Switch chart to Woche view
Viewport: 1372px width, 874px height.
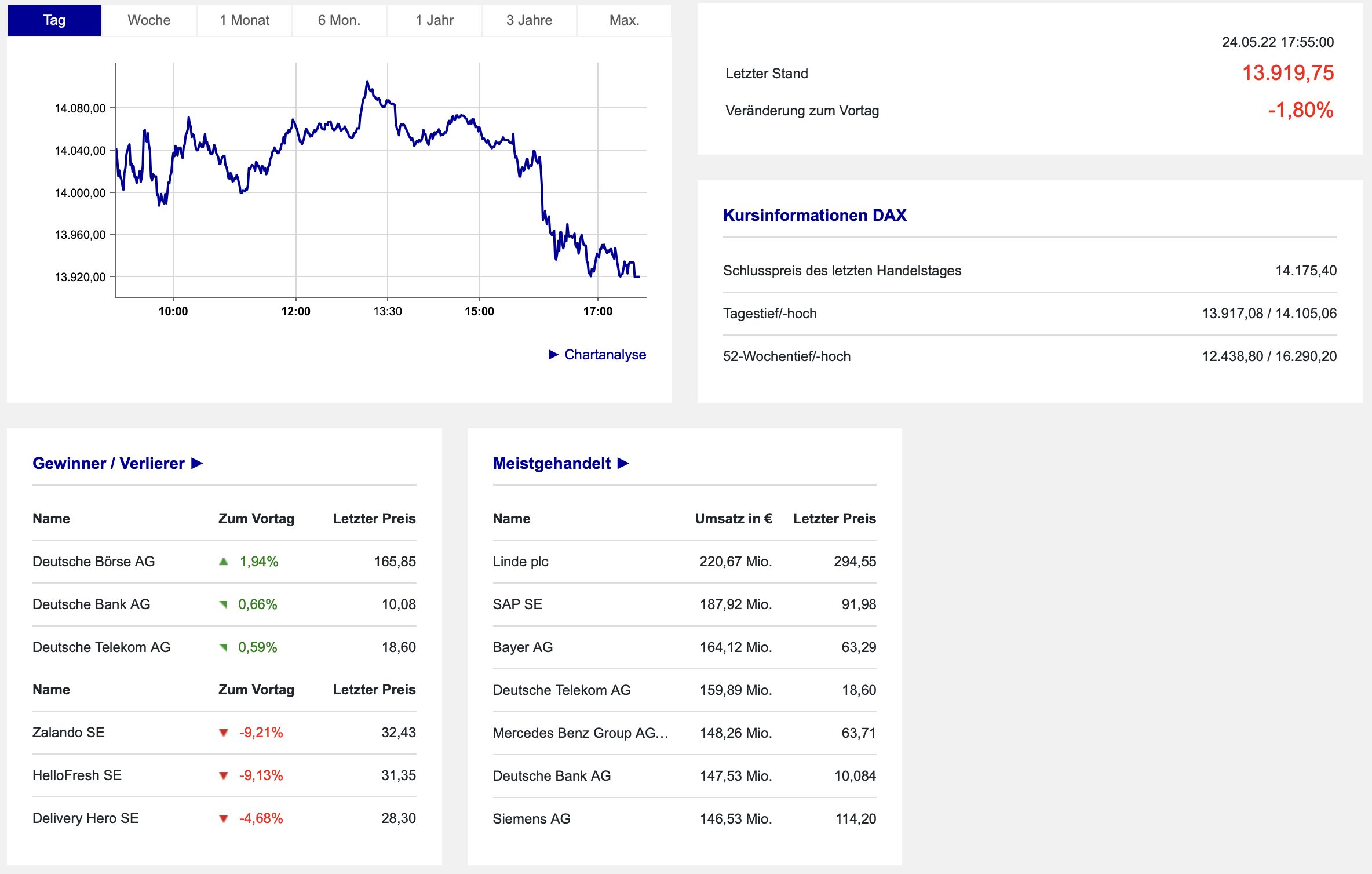(x=149, y=20)
